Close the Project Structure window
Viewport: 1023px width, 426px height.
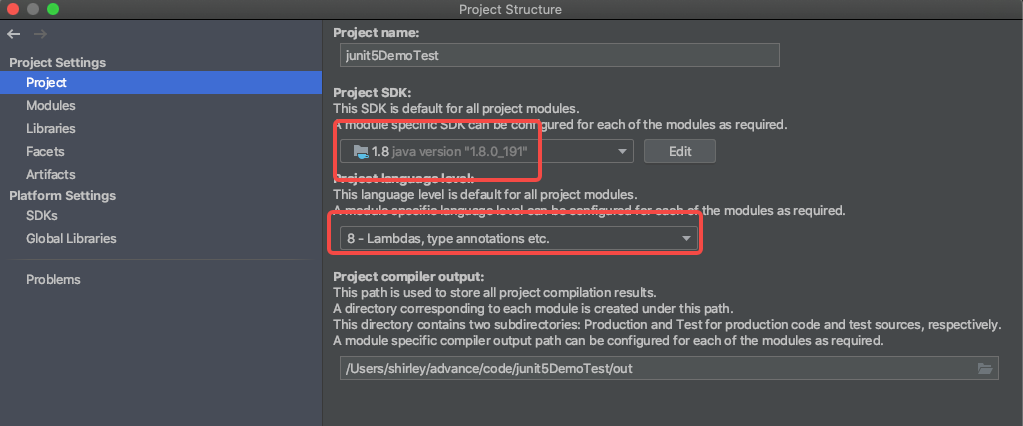[13, 9]
